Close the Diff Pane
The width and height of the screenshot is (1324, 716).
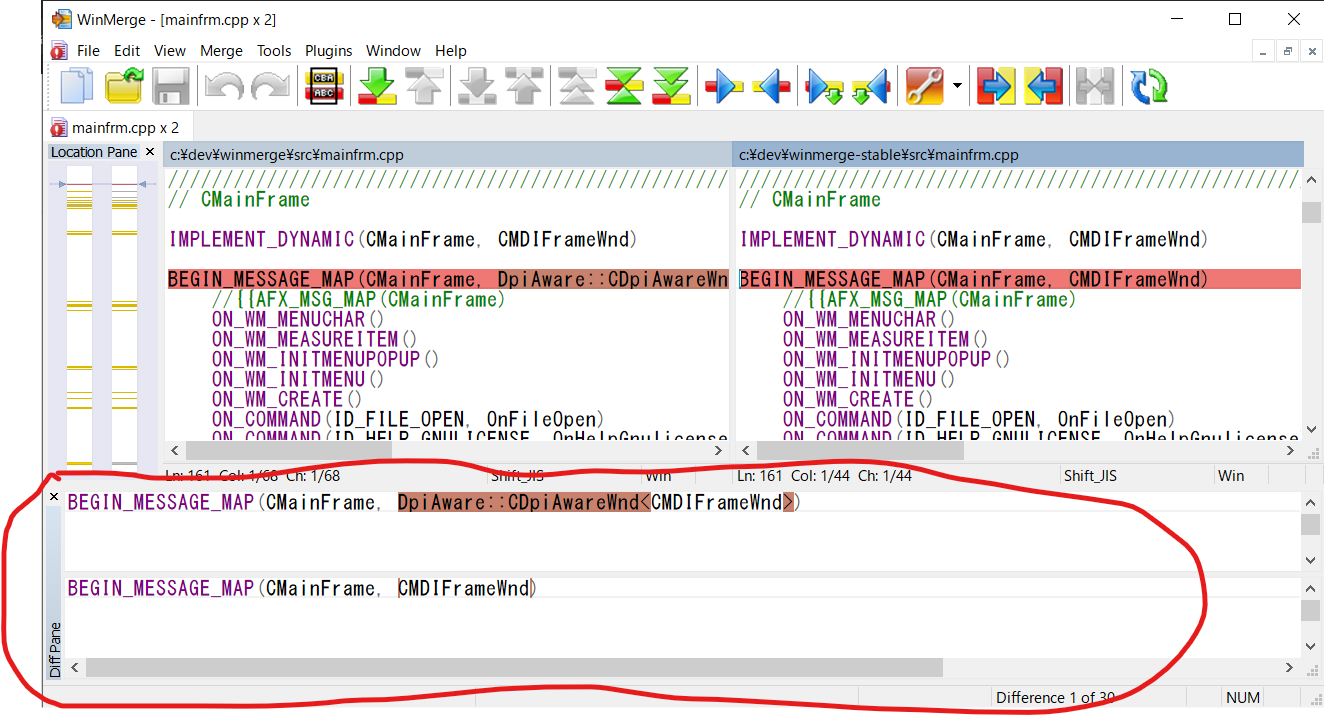(54, 496)
